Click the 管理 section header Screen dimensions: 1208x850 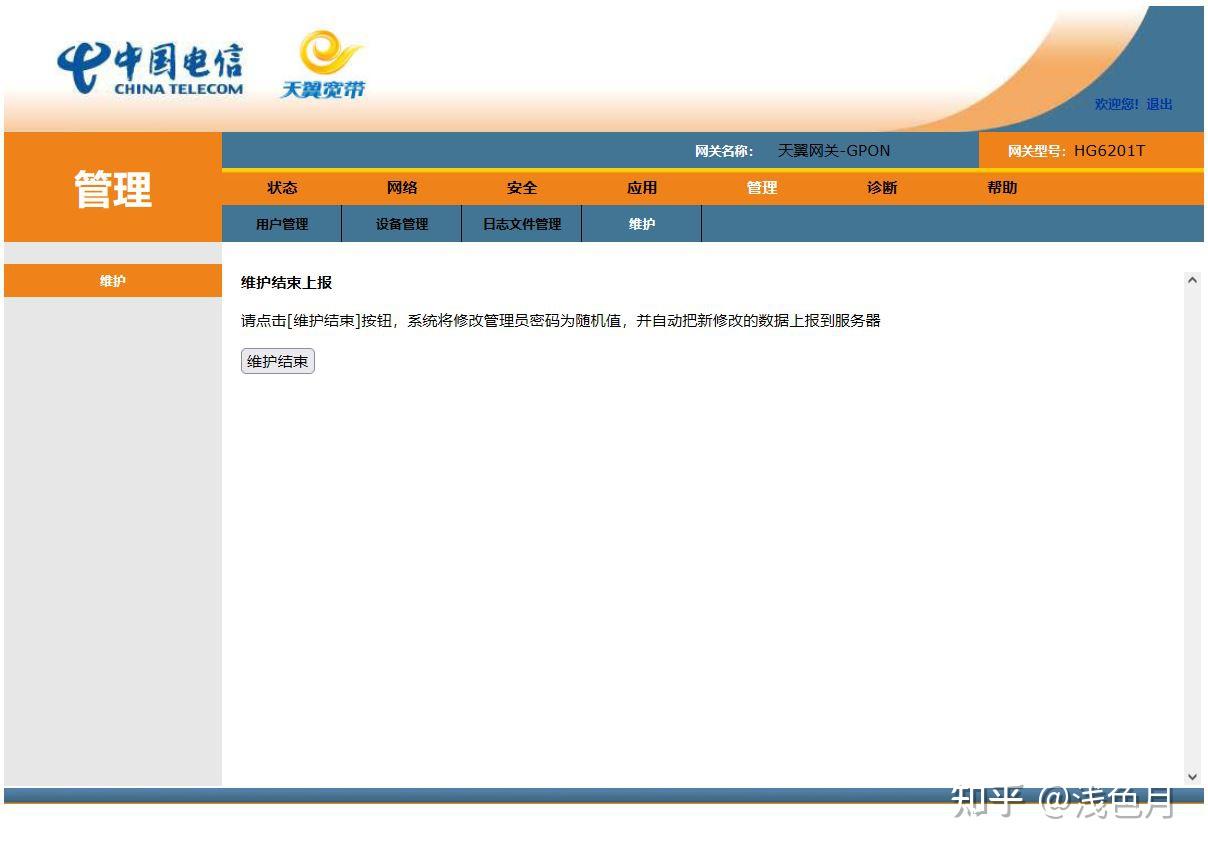pyautogui.click(x=113, y=189)
